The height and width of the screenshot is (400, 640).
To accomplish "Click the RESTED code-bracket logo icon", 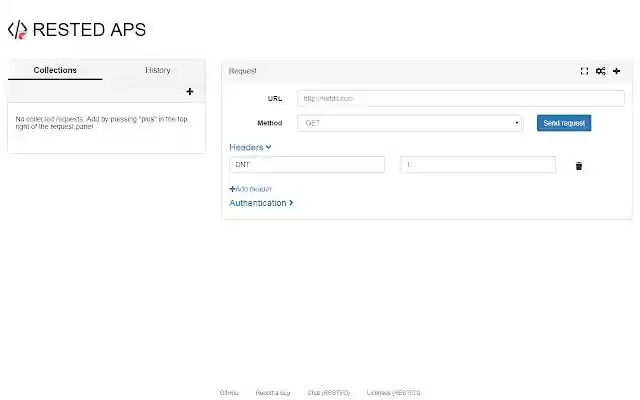I will 18,30.
